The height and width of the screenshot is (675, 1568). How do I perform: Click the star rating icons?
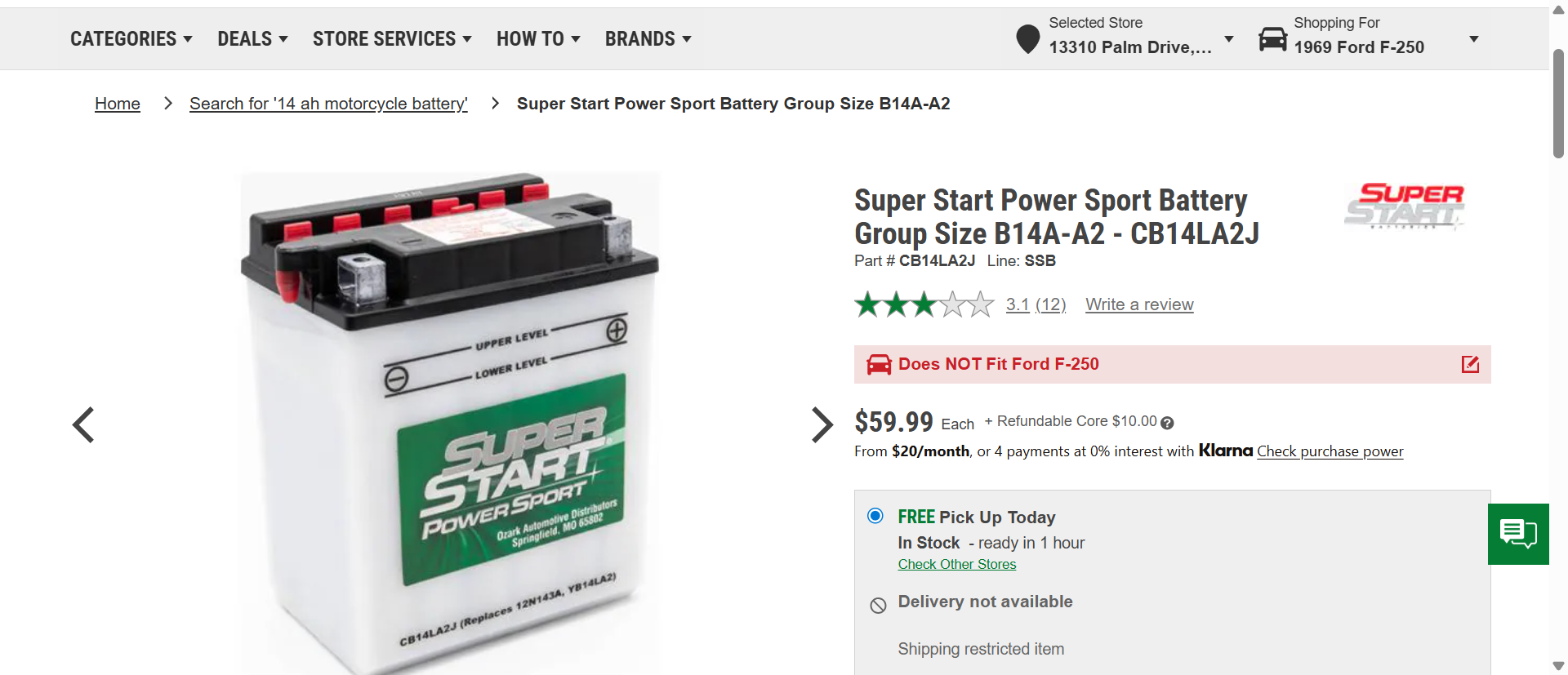point(924,304)
